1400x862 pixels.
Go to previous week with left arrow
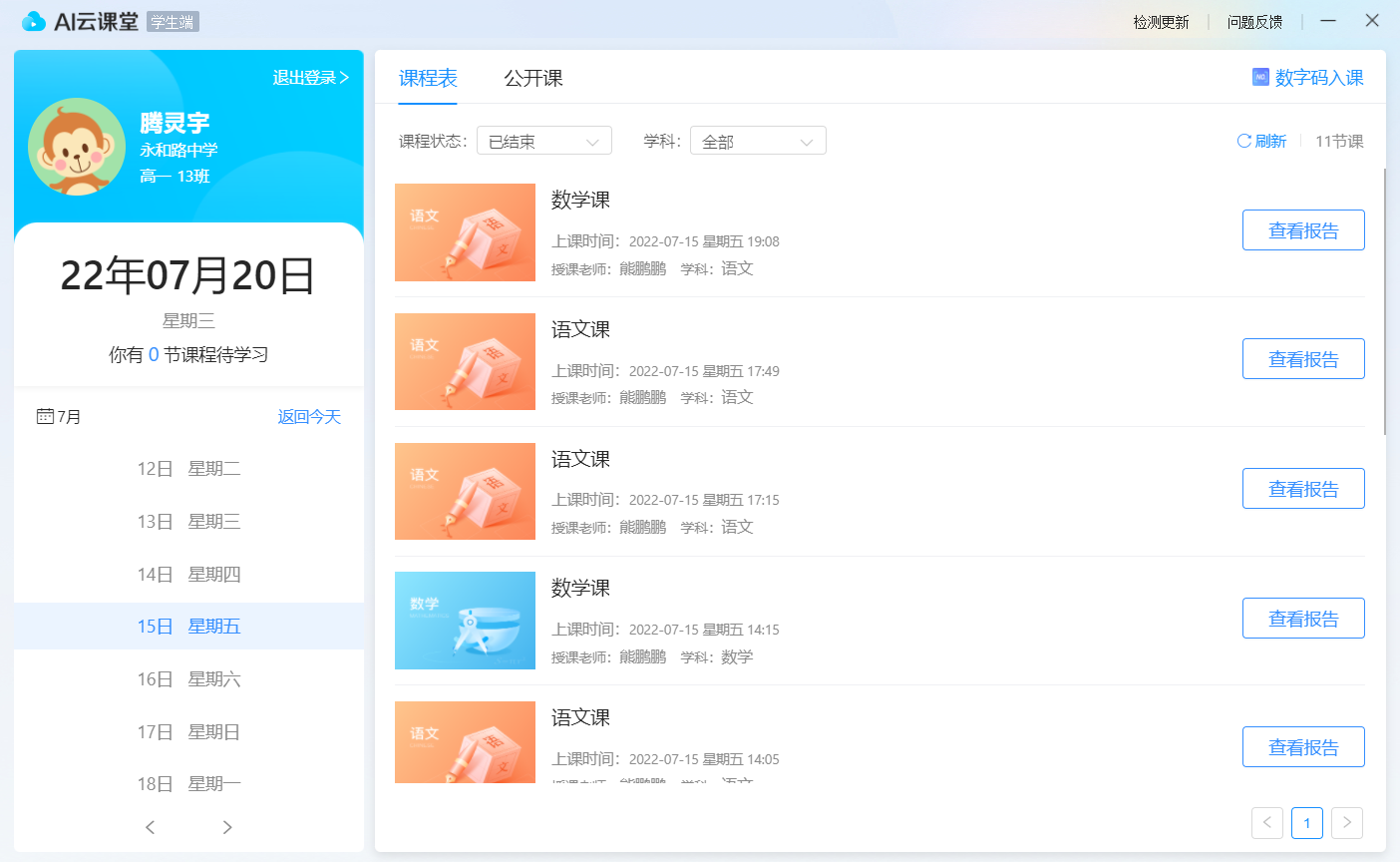pyautogui.click(x=151, y=827)
